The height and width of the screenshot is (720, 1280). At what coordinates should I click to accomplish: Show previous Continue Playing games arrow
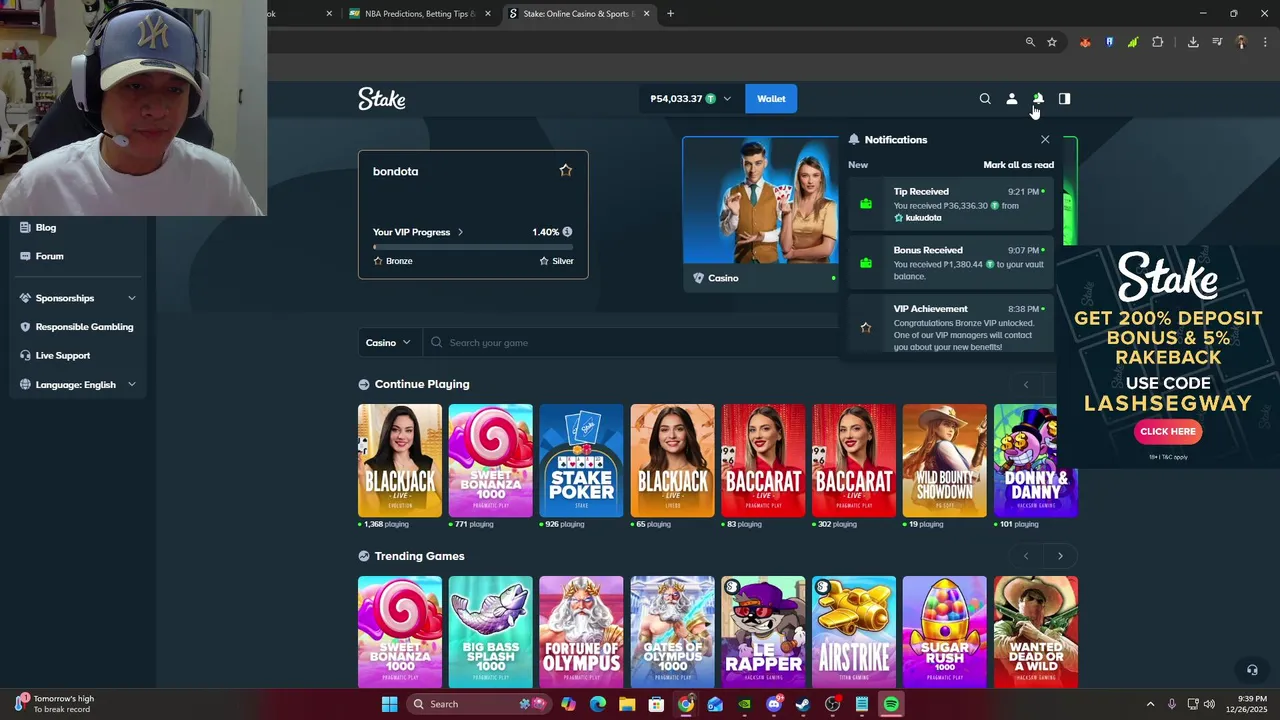1026,384
